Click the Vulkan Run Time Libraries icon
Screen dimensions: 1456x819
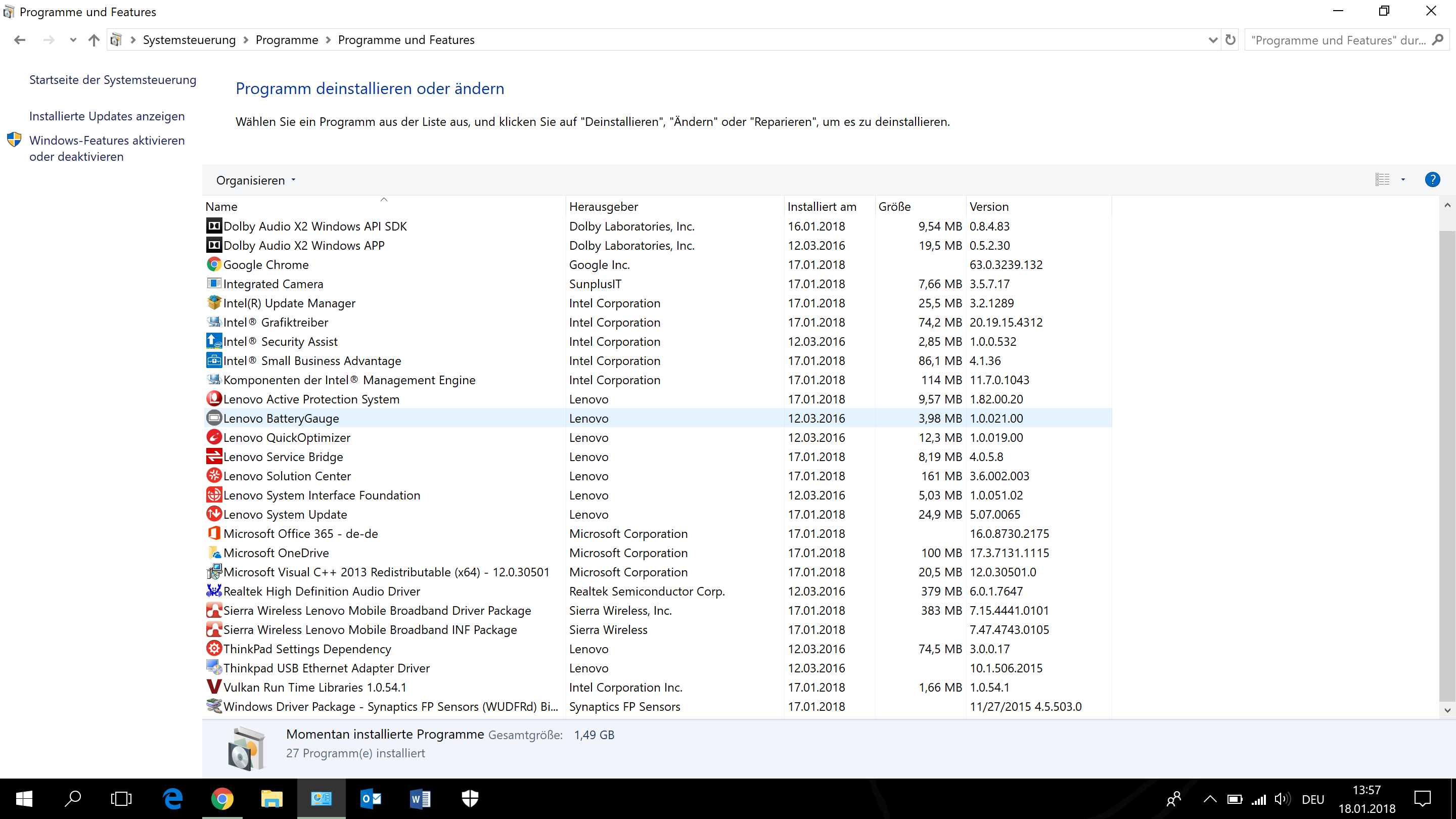[x=214, y=688]
